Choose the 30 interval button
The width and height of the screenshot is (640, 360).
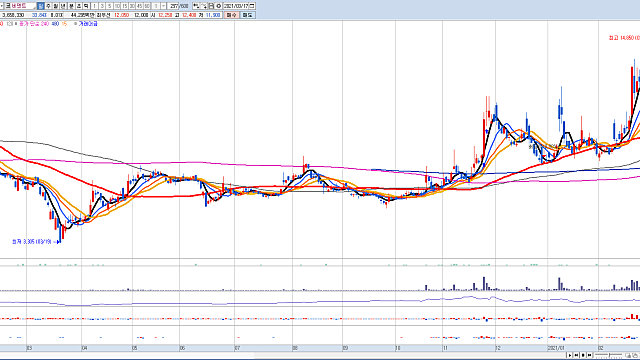click(132, 6)
